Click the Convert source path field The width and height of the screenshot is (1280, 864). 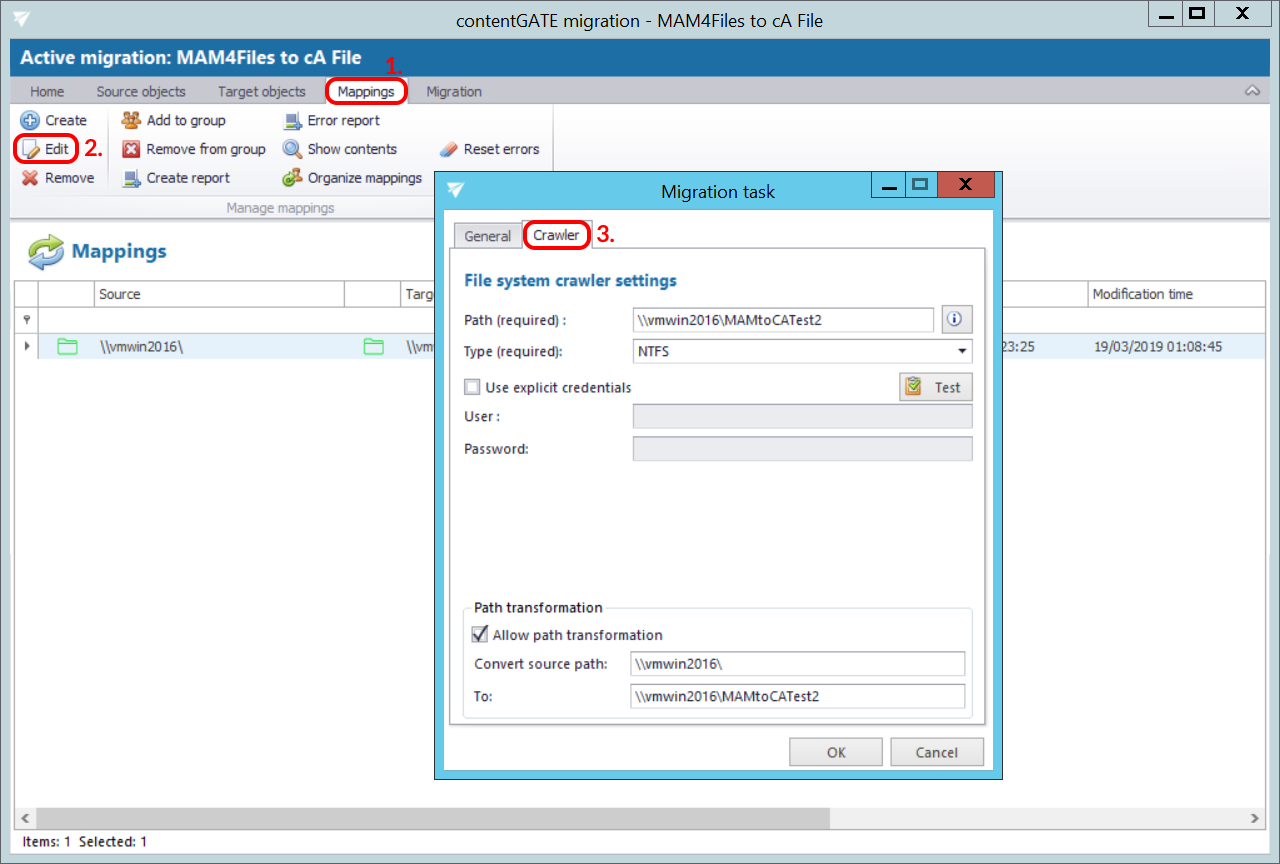[797, 664]
